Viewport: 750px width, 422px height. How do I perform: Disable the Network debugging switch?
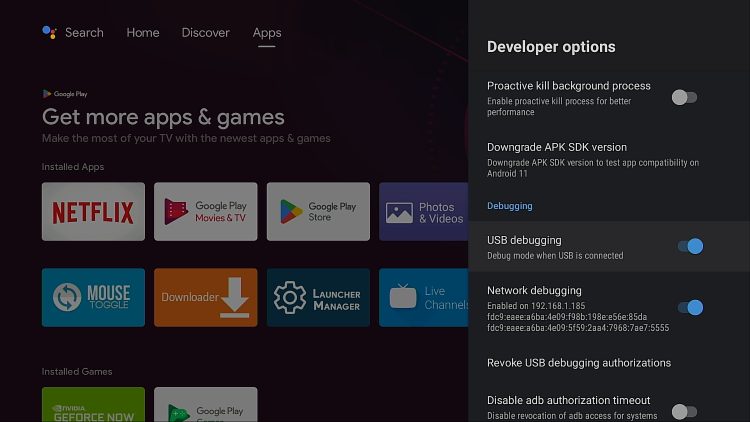[x=690, y=307]
